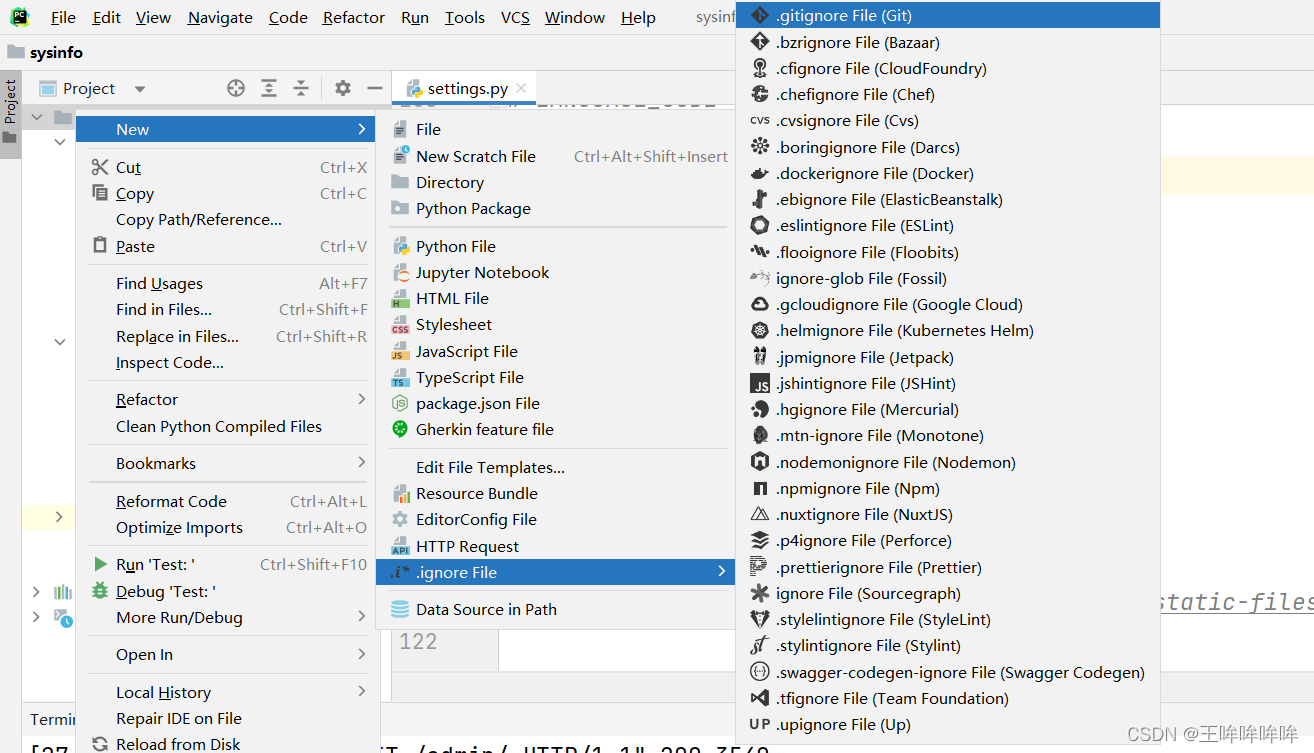Select Clean Python Compiled Files
The height and width of the screenshot is (753, 1314).
click(228, 426)
